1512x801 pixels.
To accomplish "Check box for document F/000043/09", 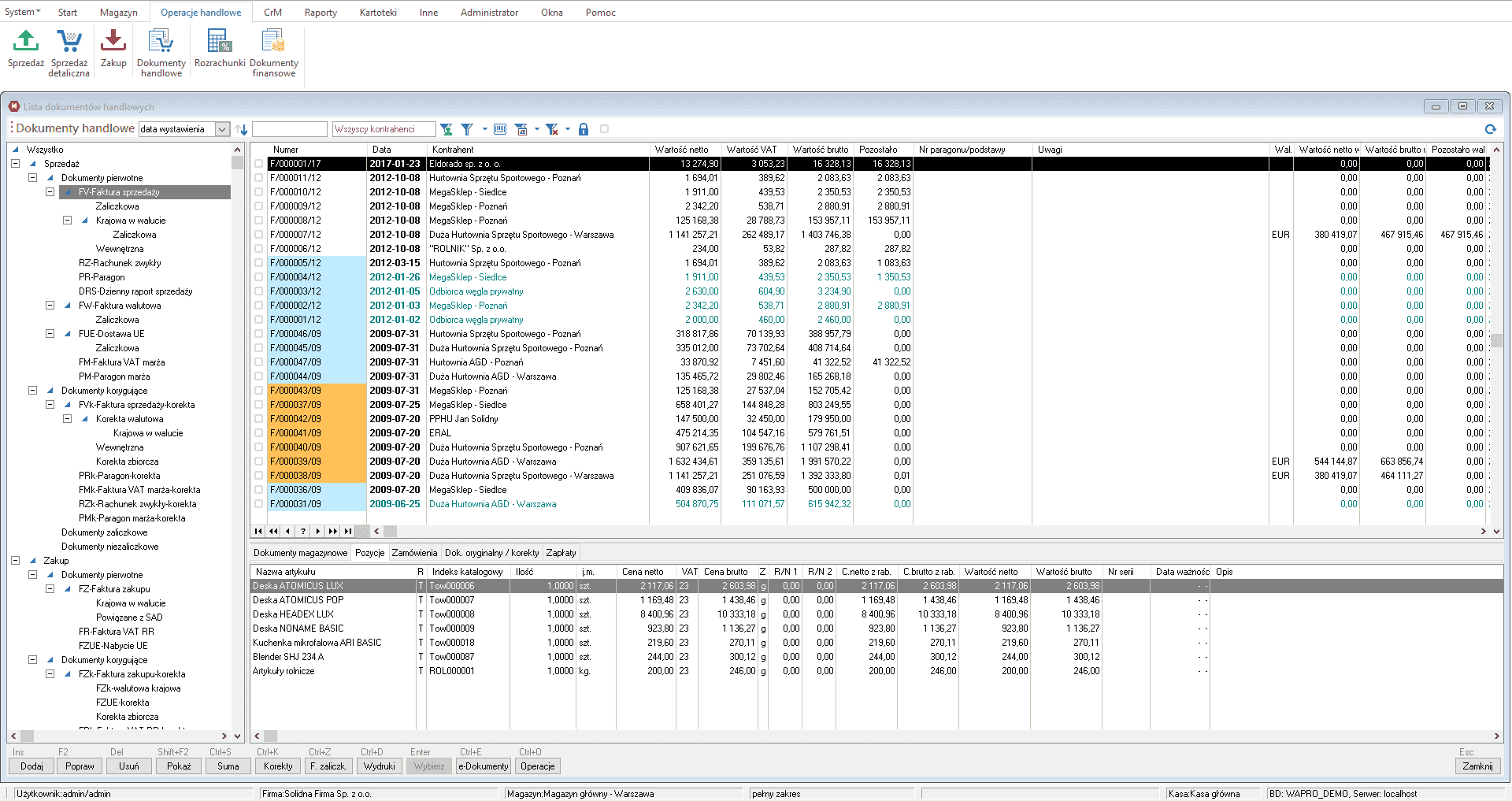I will point(259,391).
